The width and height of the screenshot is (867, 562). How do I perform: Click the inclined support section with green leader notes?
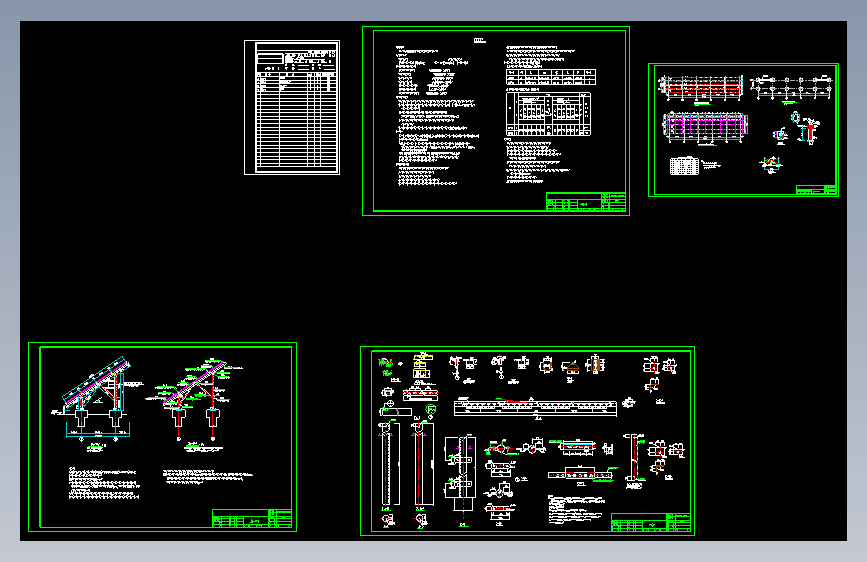[195, 399]
